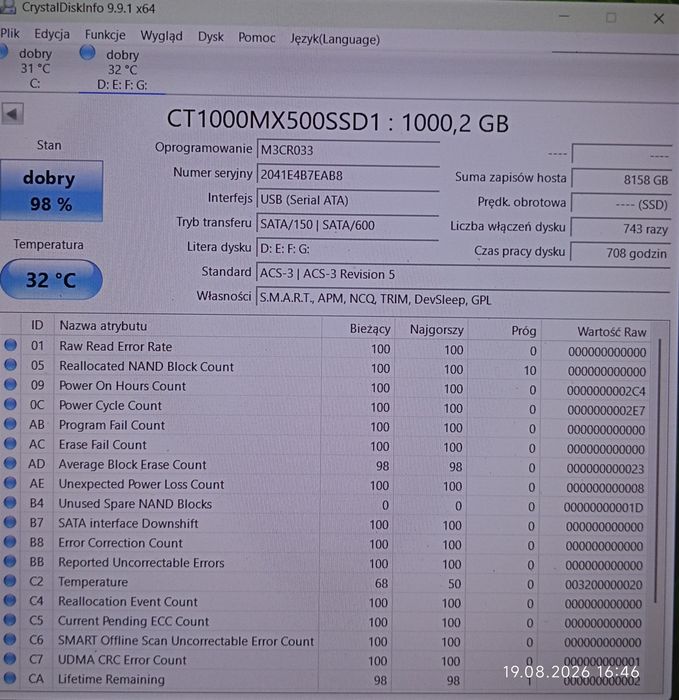This screenshot has height=700, width=679.
Task: Click the status icon for the Temperature attribute
Action: pyautogui.click(x=10, y=580)
